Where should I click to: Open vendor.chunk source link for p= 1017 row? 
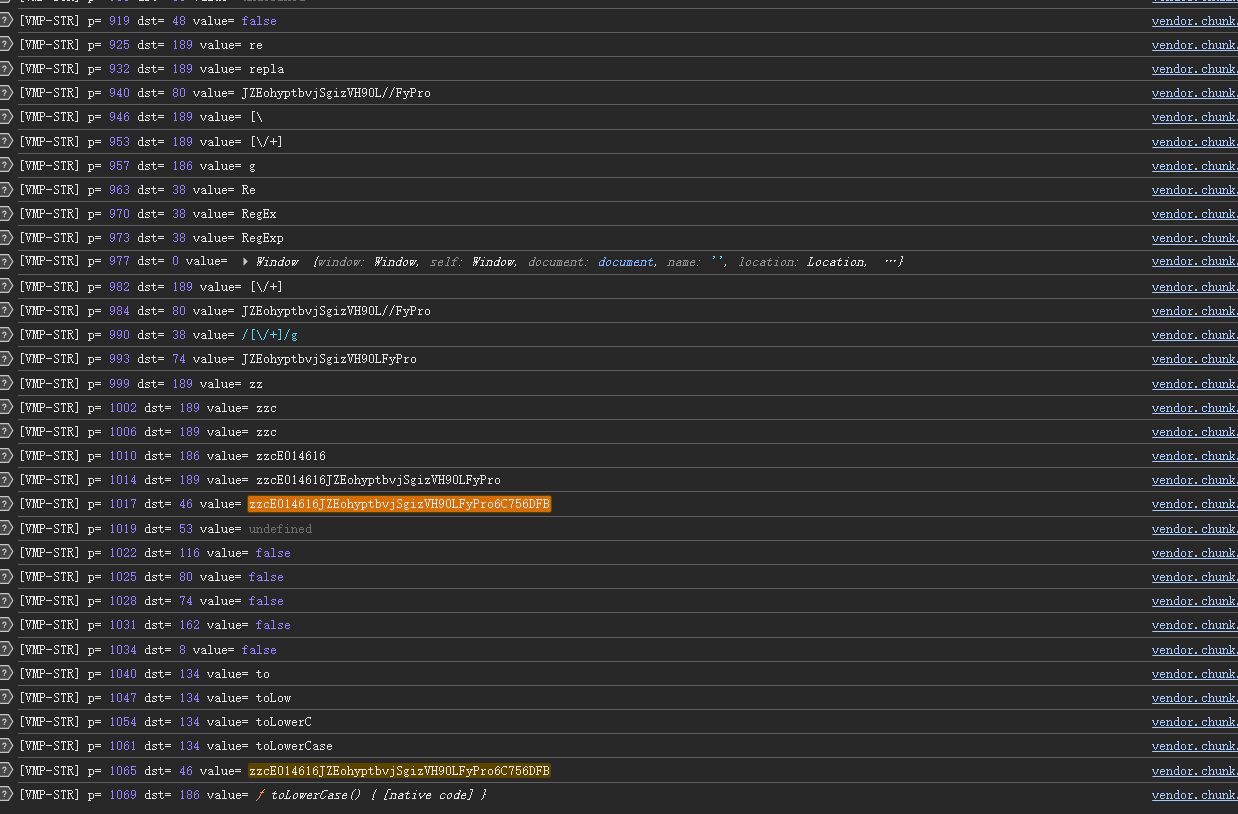(1194, 504)
